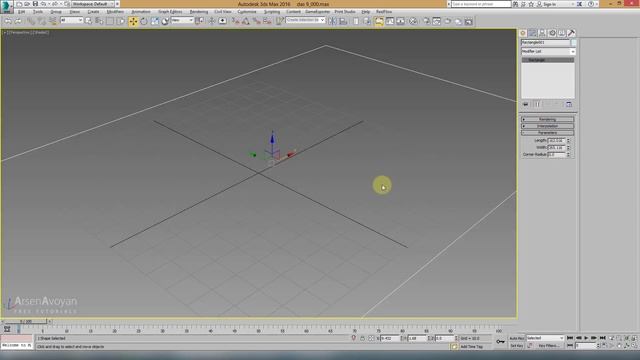
Task: Click Add Time Tag label
Action: tap(471, 347)
